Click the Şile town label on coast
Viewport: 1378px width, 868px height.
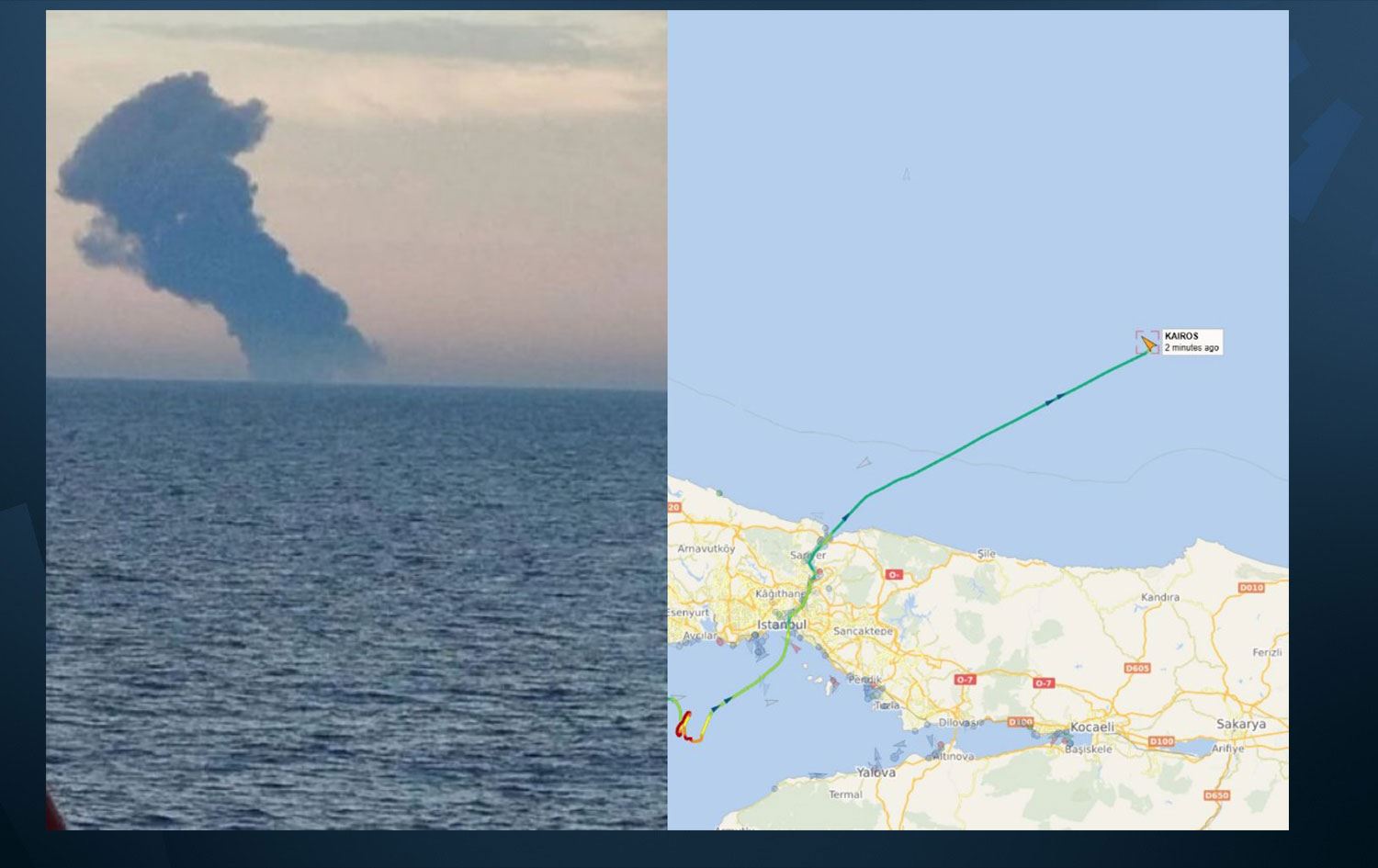click(x=986, y=554)
